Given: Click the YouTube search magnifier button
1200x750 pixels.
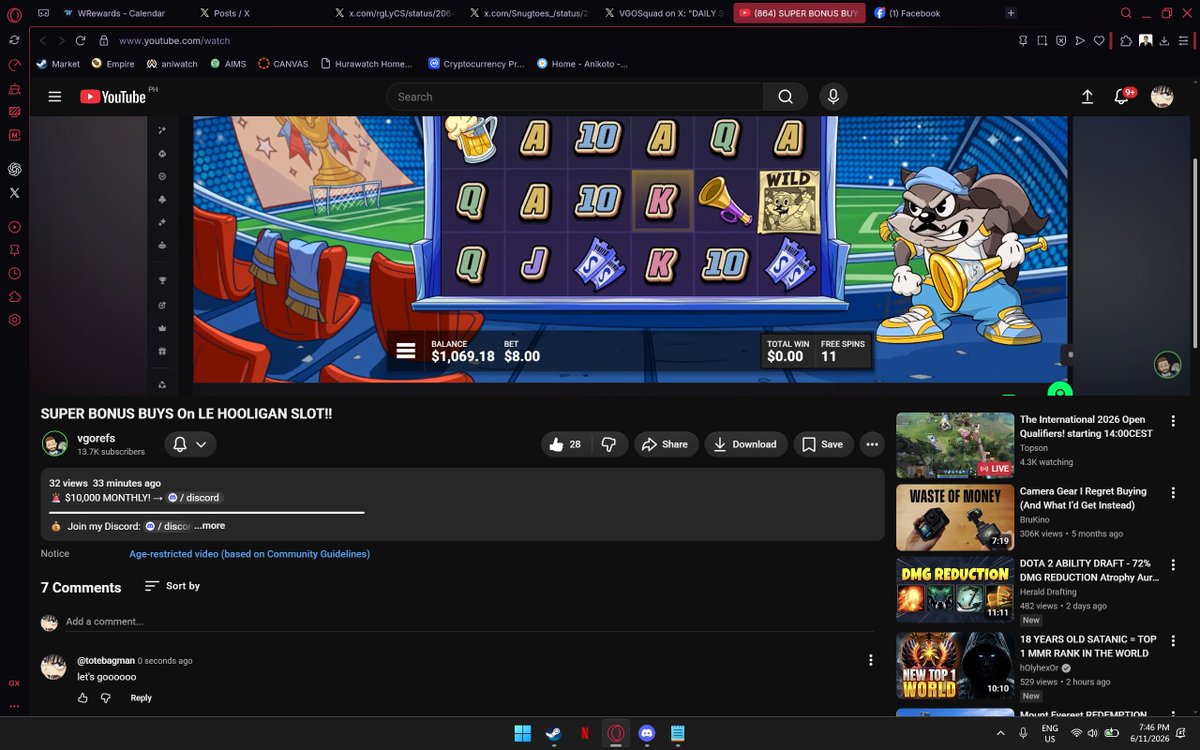Looking at the screenshot, I should point(785,97).
